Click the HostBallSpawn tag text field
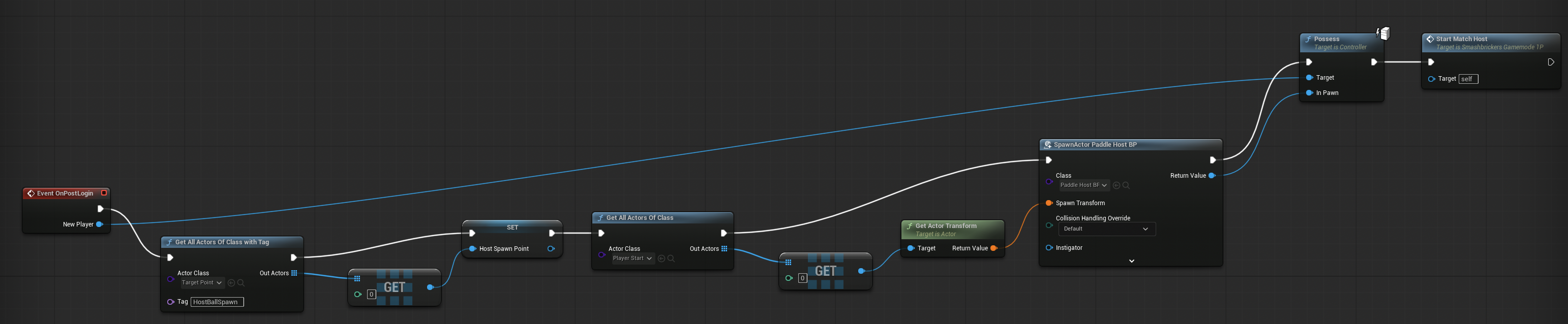The image size is (1568, 324). pos(217,302)
